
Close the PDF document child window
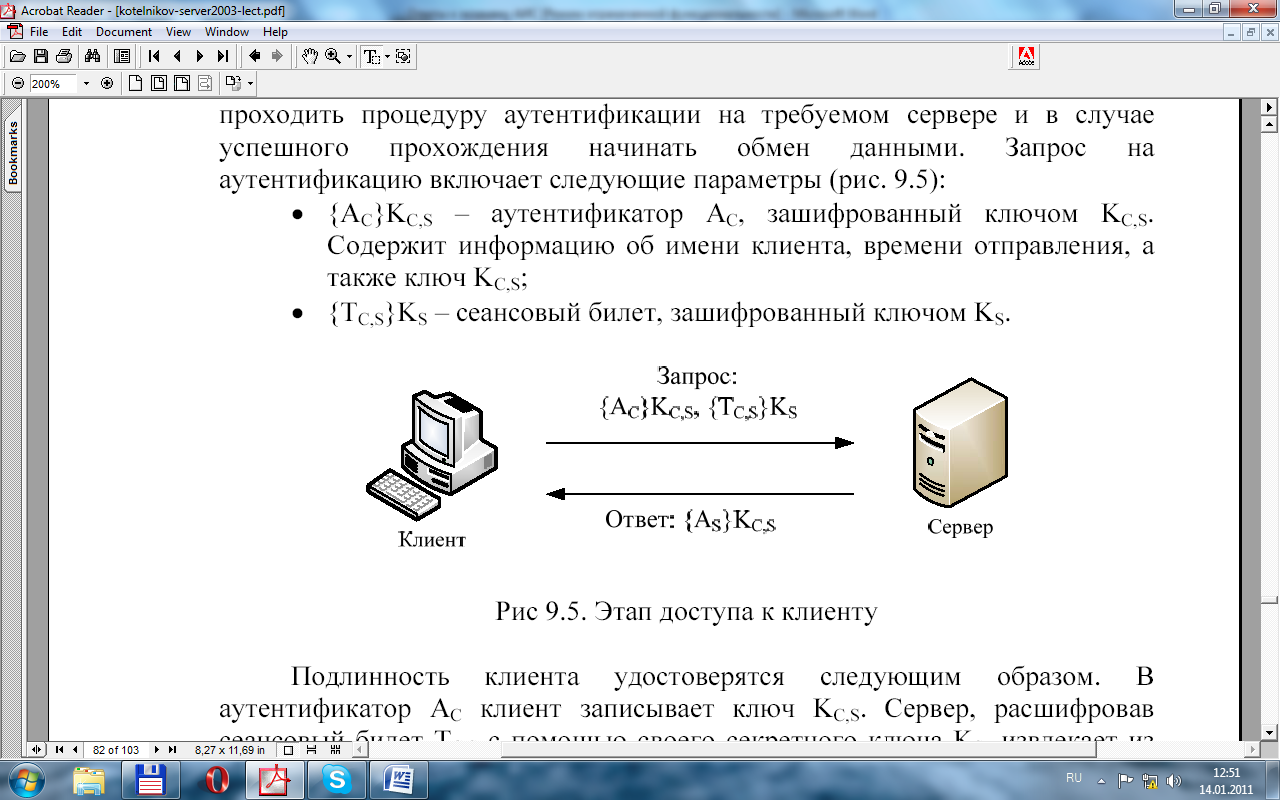[1268, 32]
